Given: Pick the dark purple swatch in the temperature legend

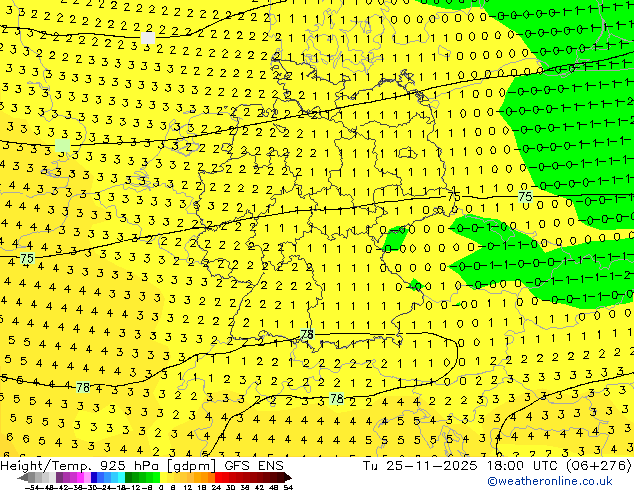Looking at the screenshot, I should click(x=59, y=477).
